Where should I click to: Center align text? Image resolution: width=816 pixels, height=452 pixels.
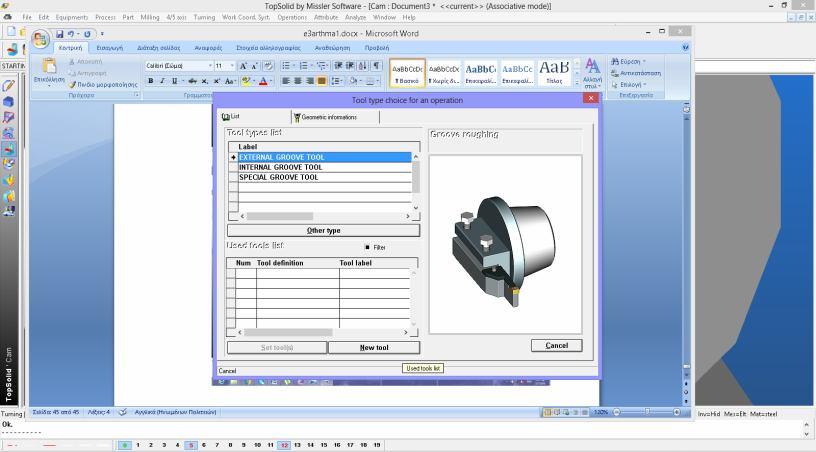[x=298, y=81]
